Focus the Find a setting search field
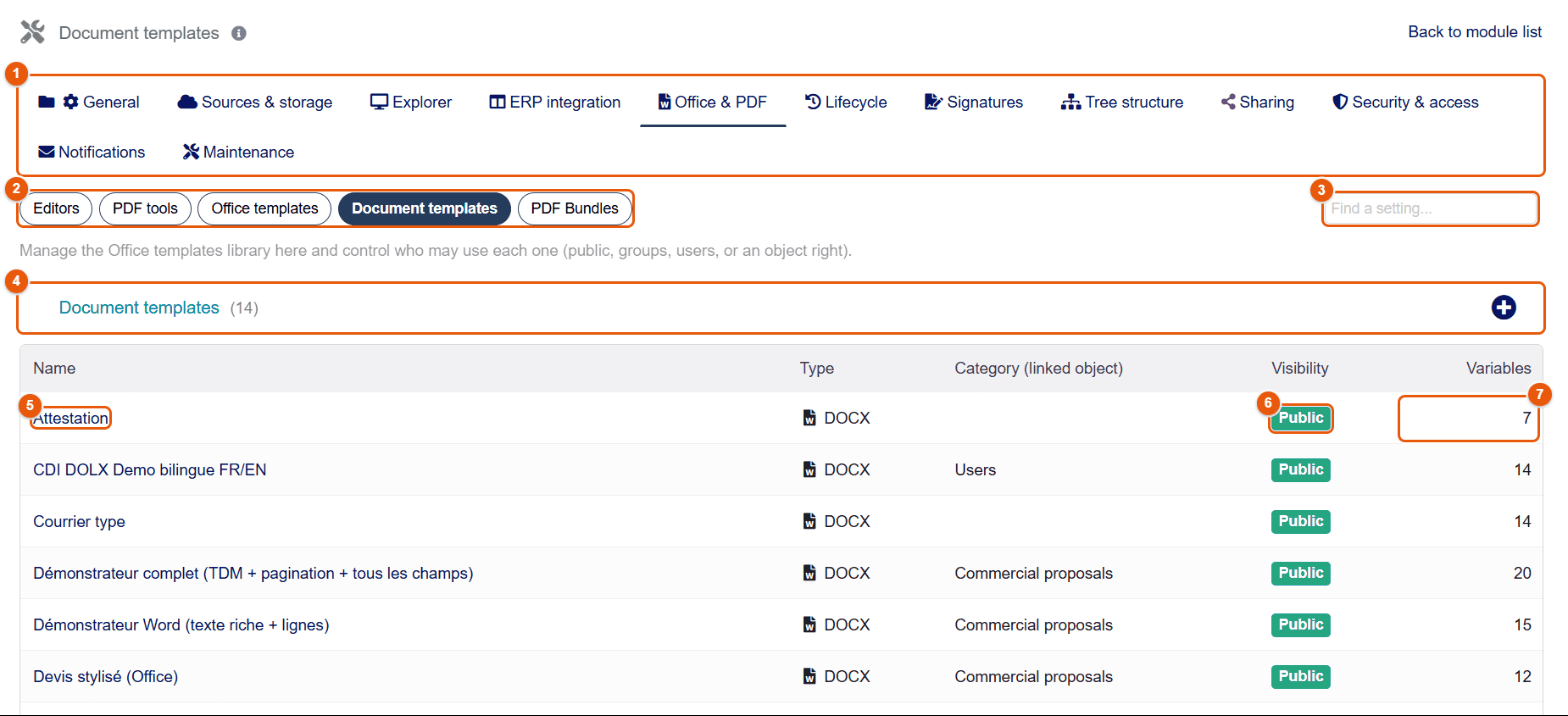Viewport: 1568px width, 716px height. click(1430, 209)
